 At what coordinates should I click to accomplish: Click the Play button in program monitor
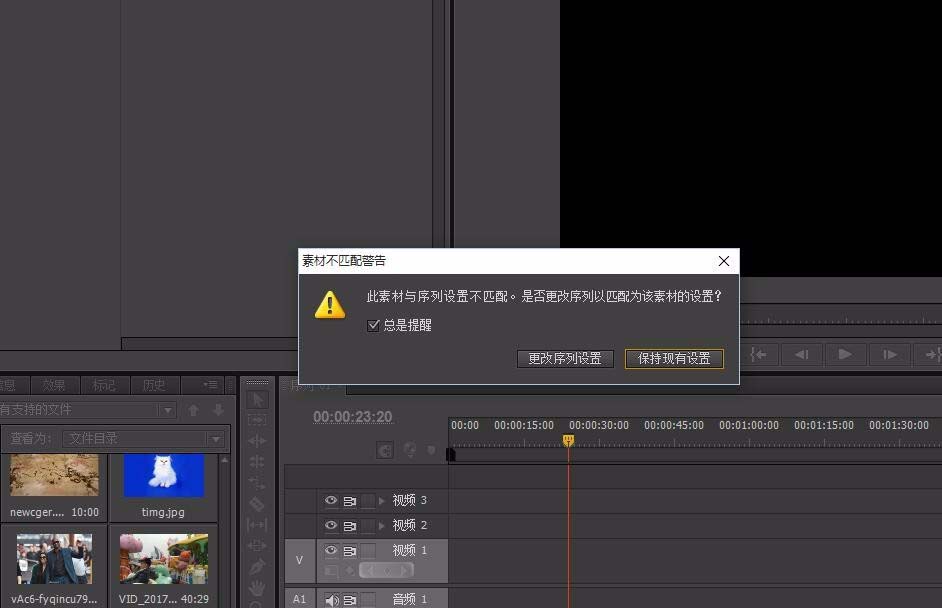[x=845, y=354]
